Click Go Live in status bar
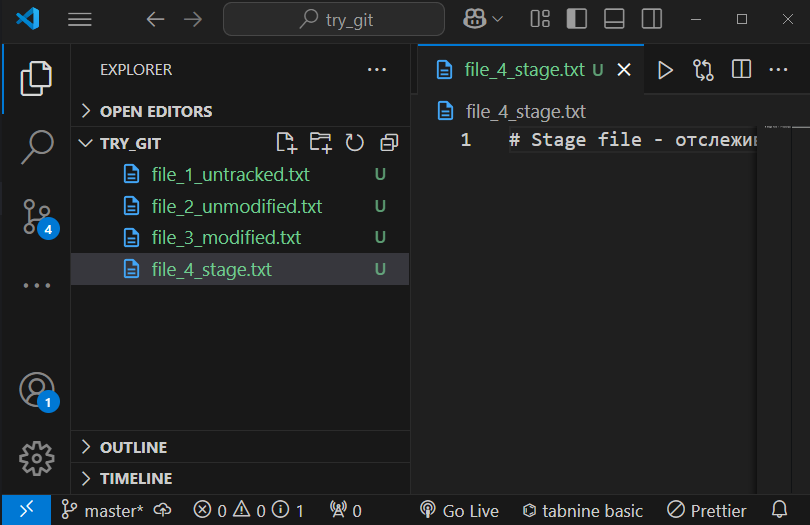Screen dimensions: 810x525 coord(459,510)
